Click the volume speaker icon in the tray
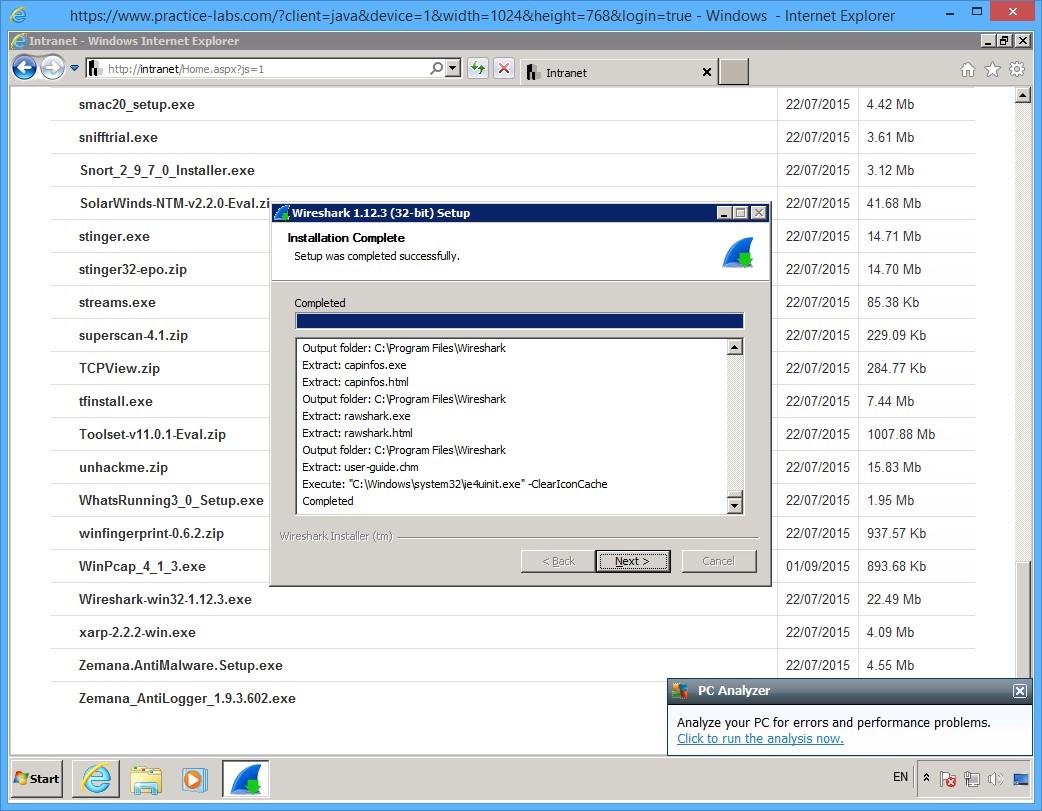This screenshot has width=1042, height=811. [x=996, y=779]
